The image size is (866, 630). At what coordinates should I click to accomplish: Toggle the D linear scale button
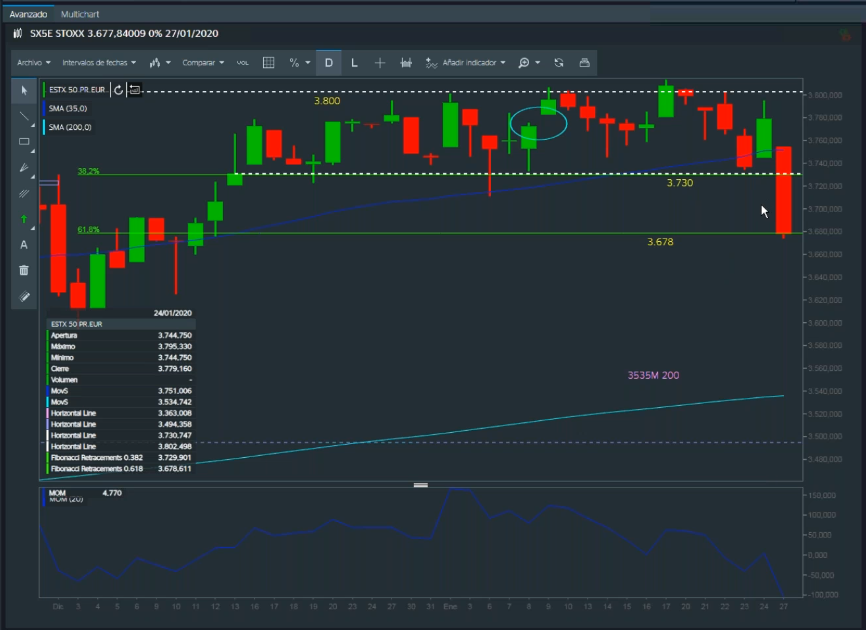328,62
